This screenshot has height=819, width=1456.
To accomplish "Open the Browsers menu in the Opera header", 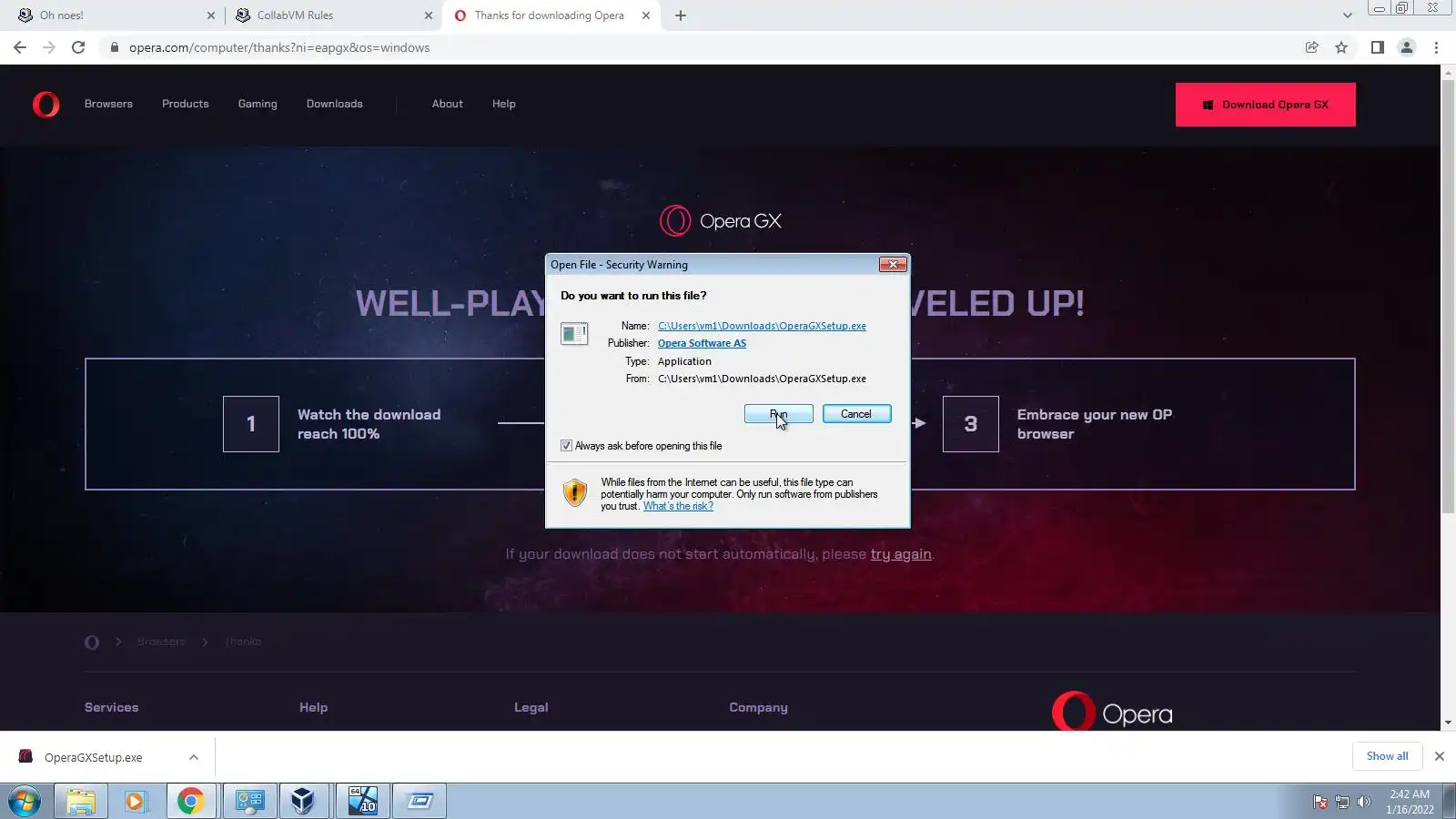I will coord(108,104).
